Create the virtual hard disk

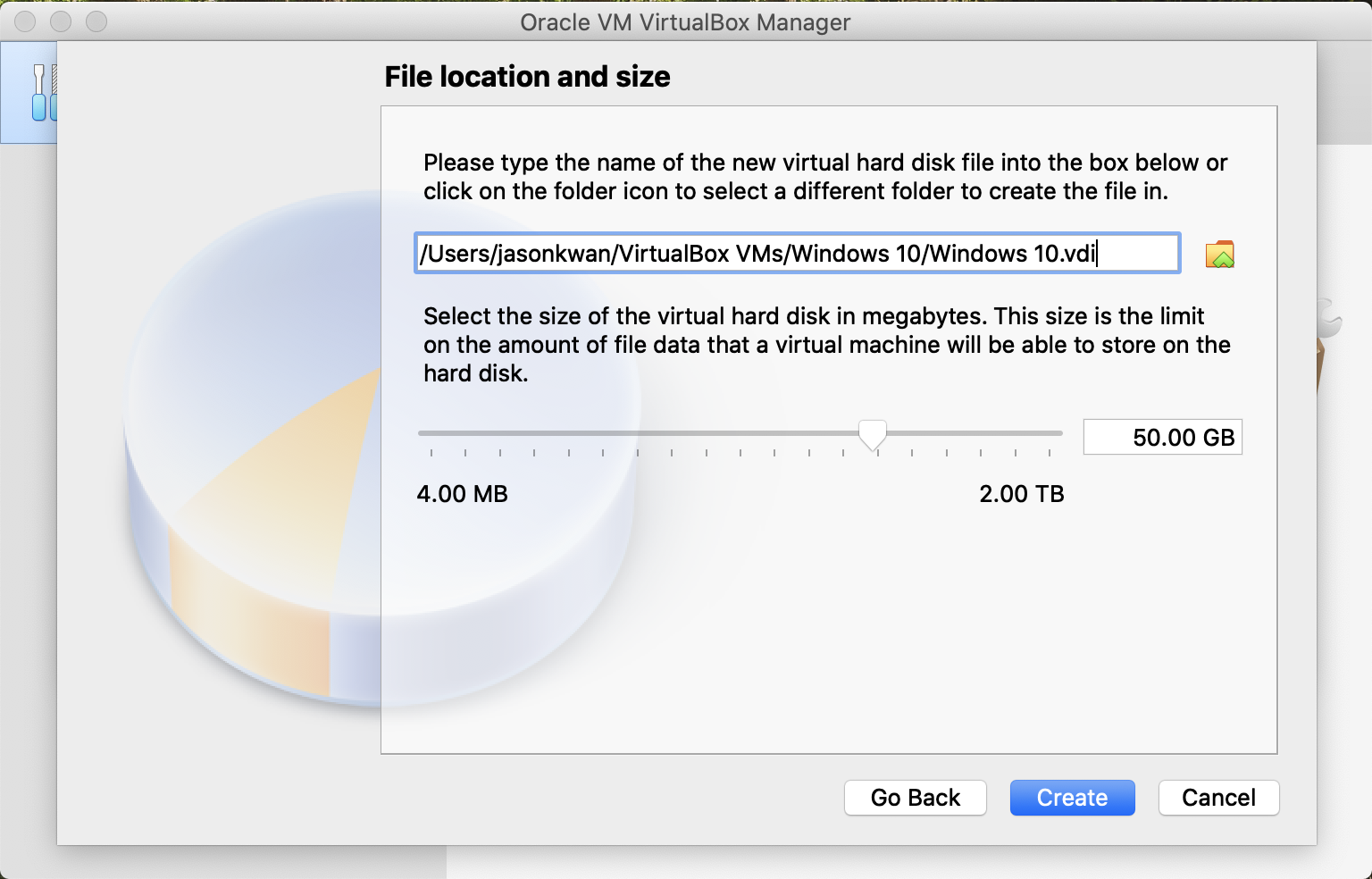pos(1072,798)
